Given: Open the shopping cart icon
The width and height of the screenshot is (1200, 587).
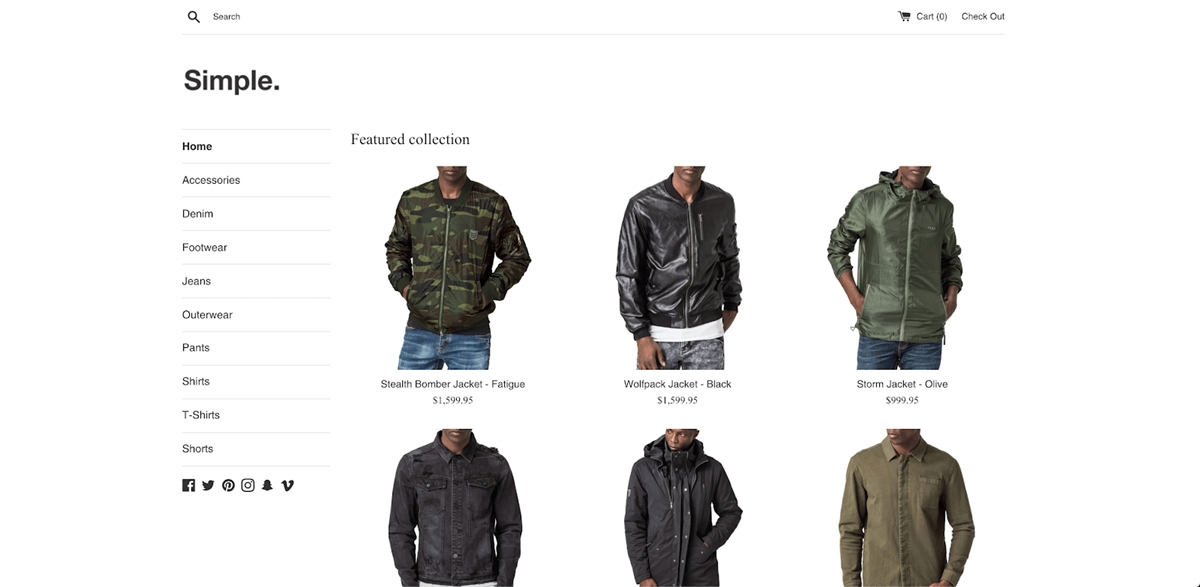Looking at the screenshot, I should coord(904,16).
